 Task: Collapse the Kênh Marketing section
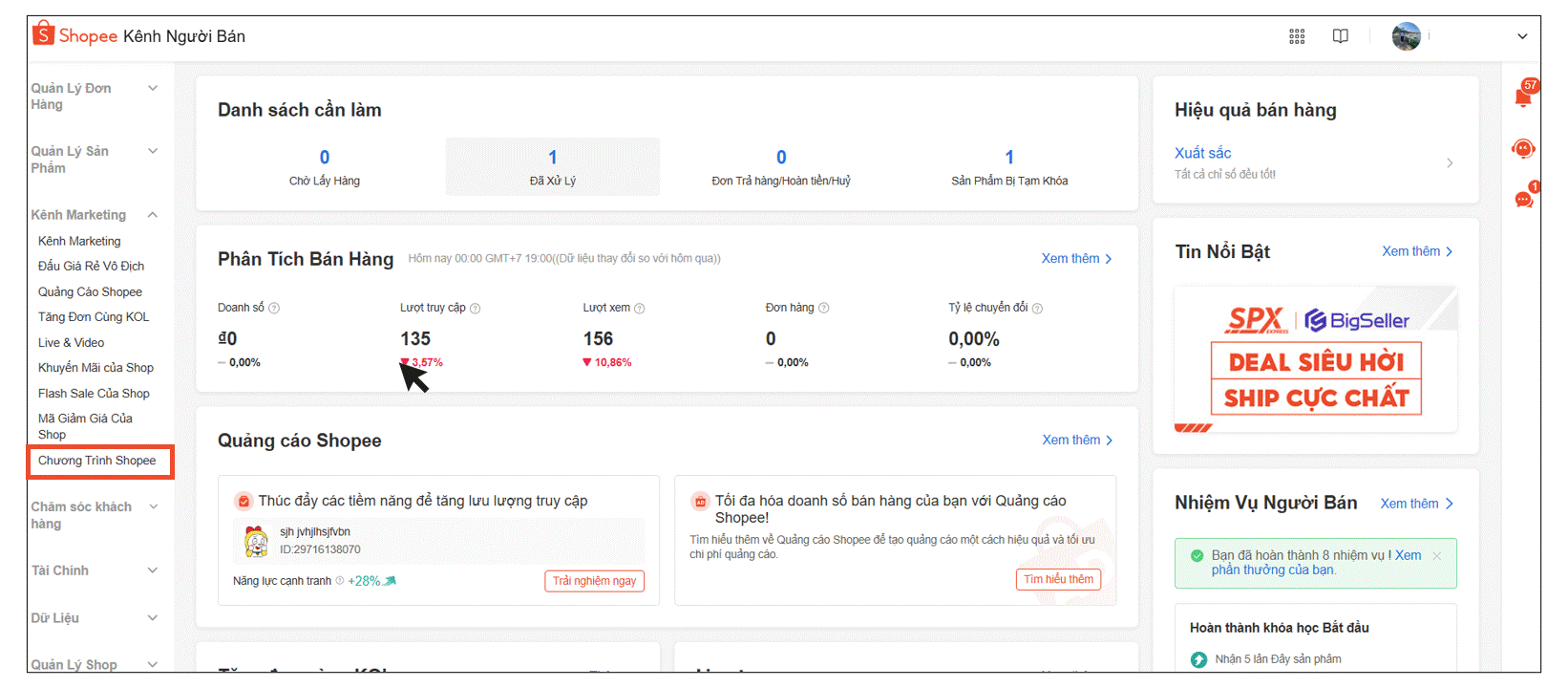click(152, 215)
